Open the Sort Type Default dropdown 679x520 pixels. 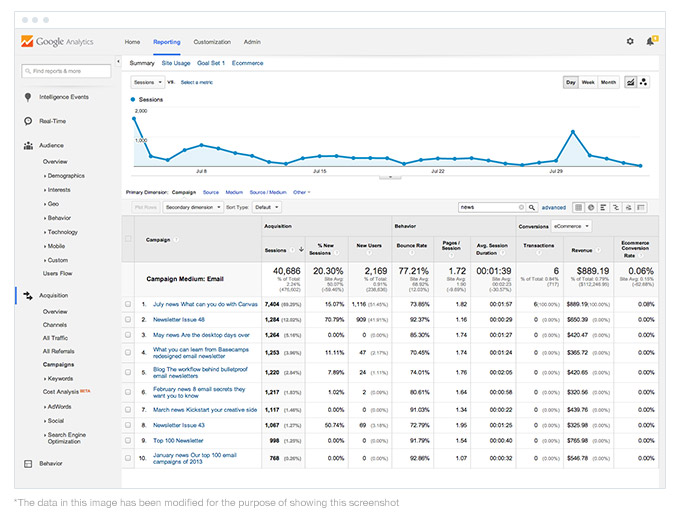pos(267,207)
